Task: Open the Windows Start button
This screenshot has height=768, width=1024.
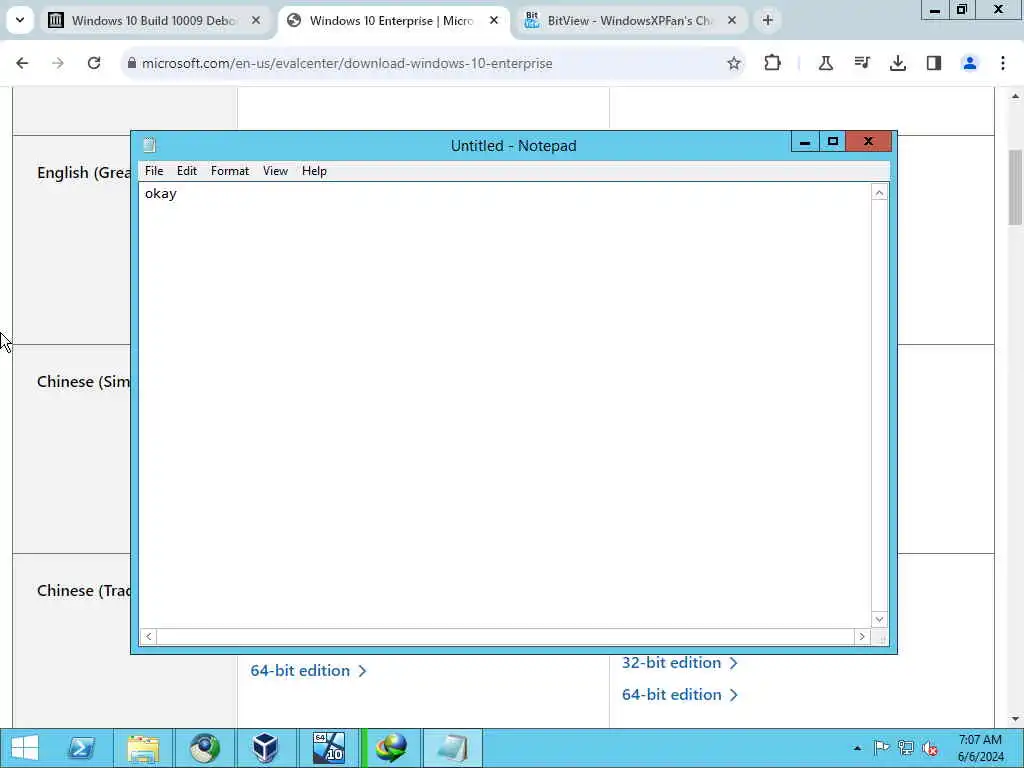Action: pos(25,748)
